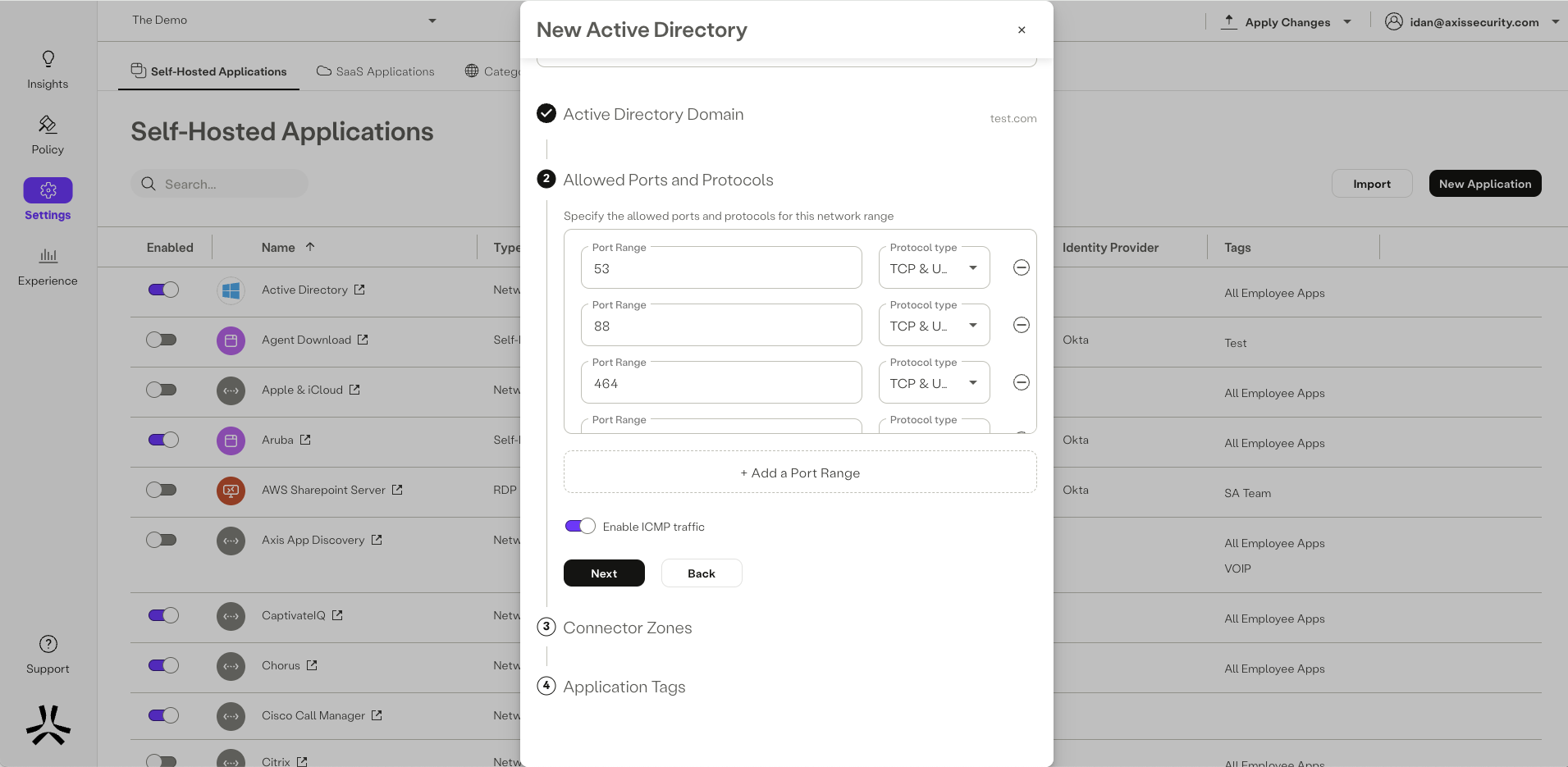1568x767 pixels.
Task: Enable the Axis App Discovery toggle
Action: coord(162,540)
